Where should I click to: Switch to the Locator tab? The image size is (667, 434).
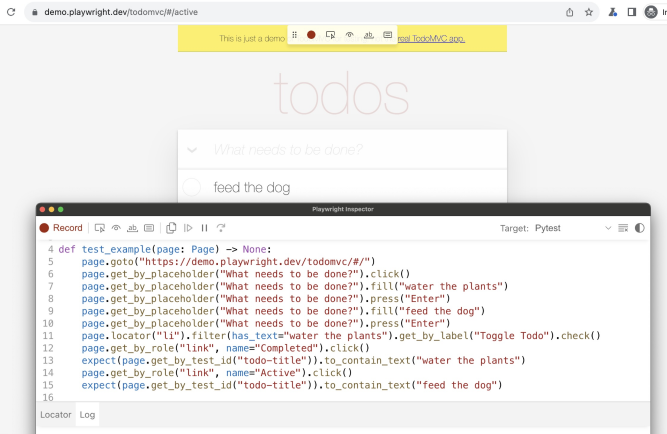pyautogui.click(x=55, y=413)
